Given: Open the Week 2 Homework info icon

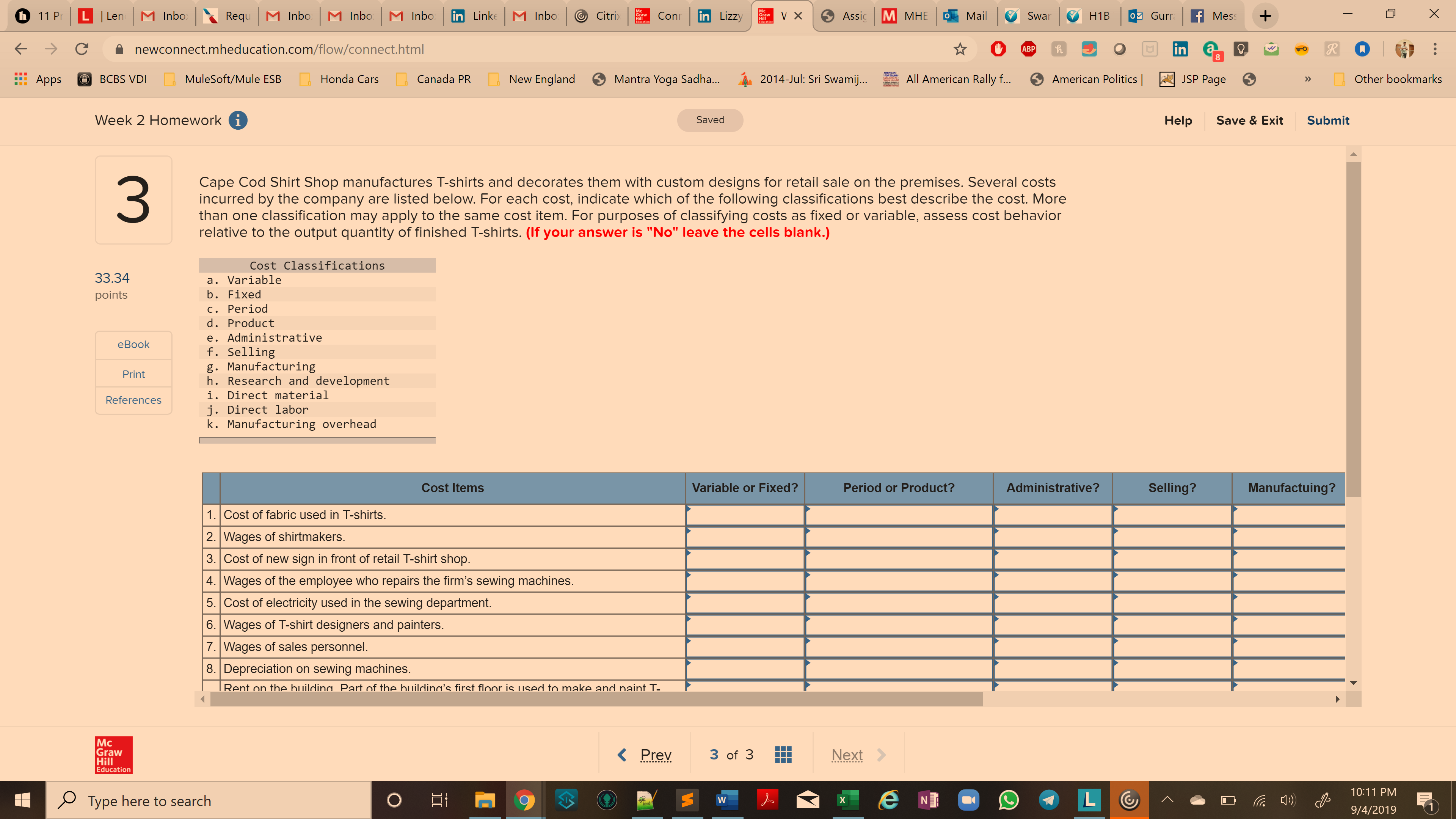Looking at the screenshot, I should click(238, 121).
